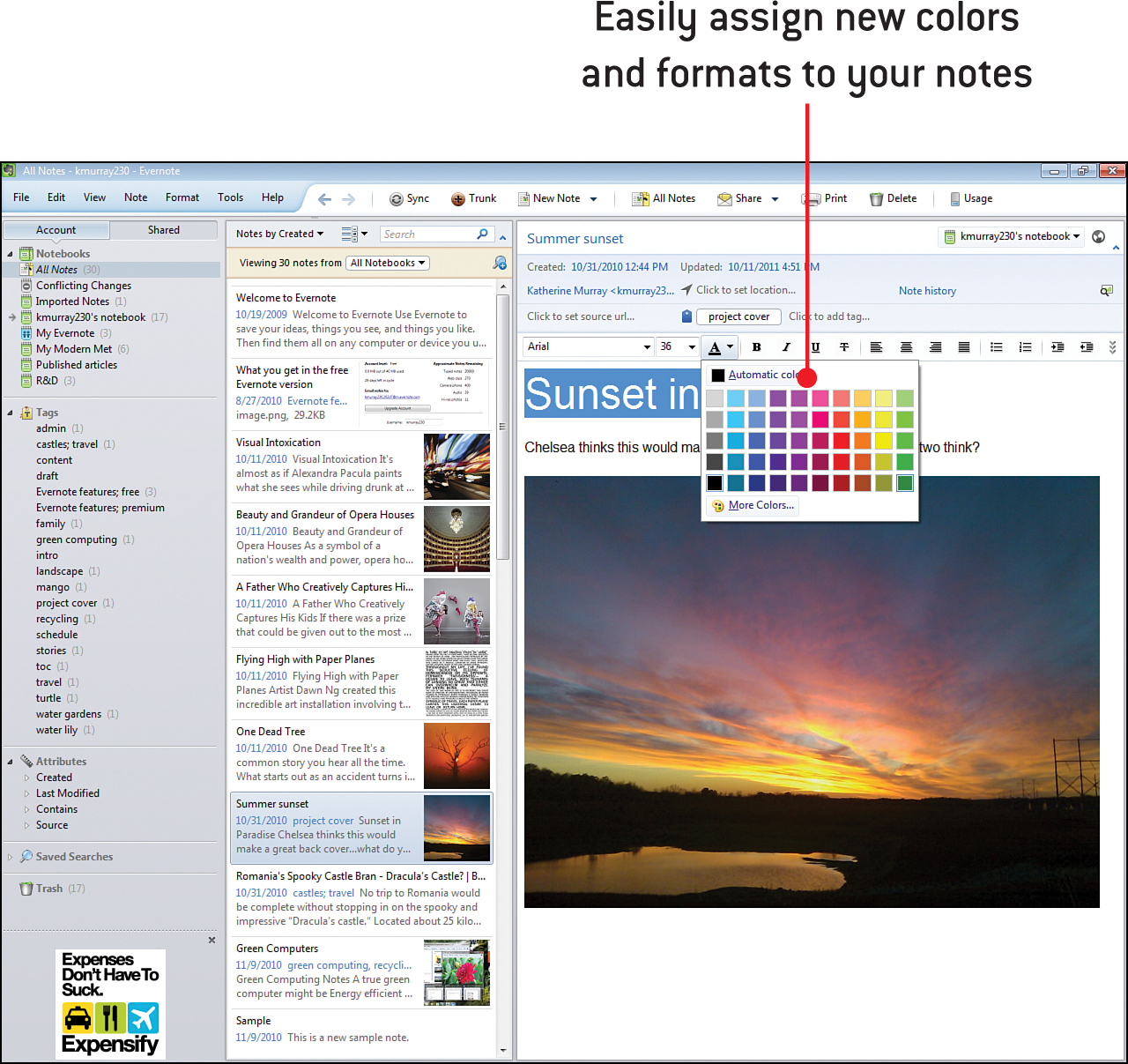Image resolution: width=1128 pixels, height=1064 pixels.
Task: Go back with the left arrow
Action: pos(324,199)
